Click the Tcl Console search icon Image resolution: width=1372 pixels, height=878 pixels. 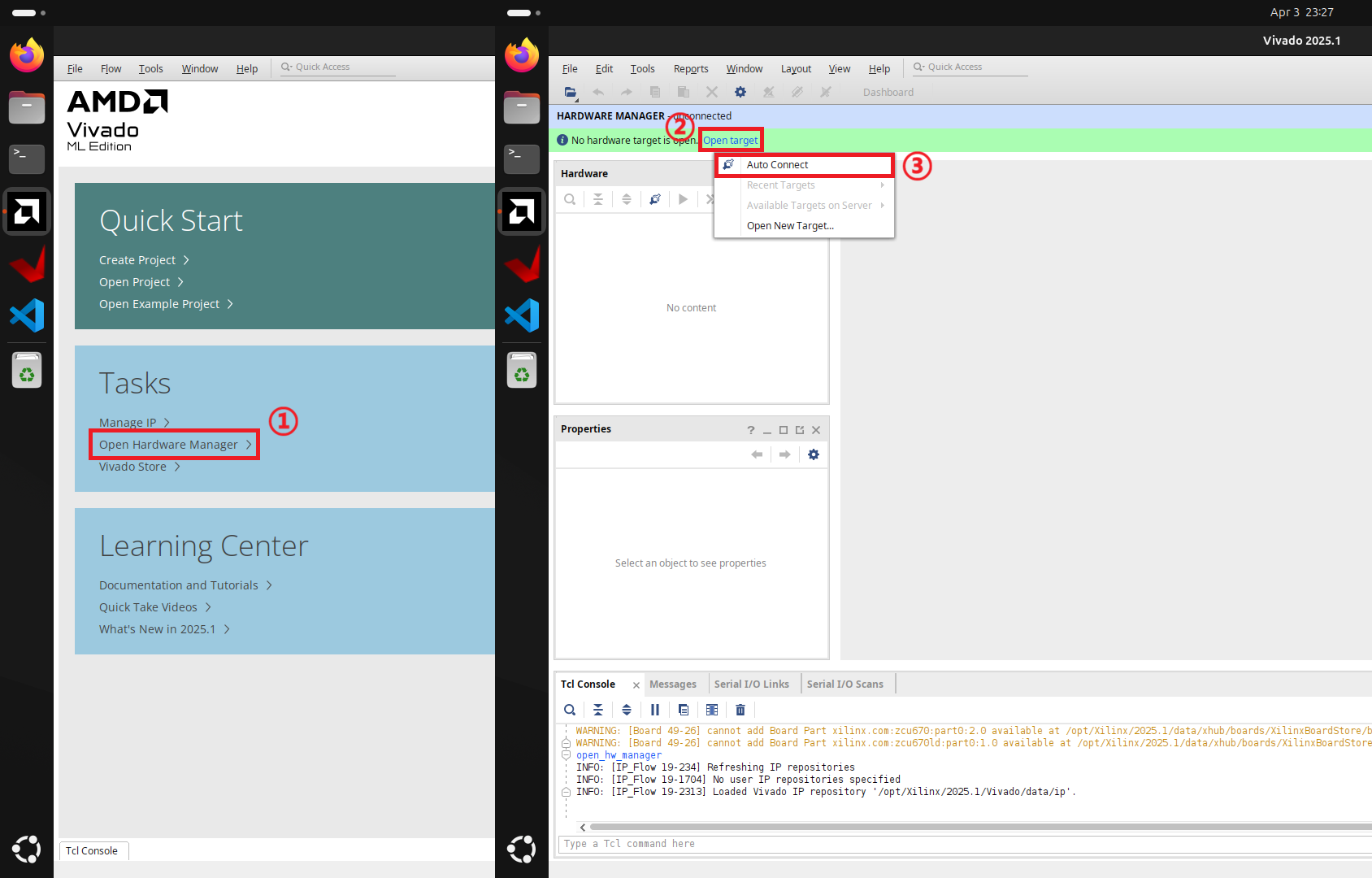tap(570, 710)
